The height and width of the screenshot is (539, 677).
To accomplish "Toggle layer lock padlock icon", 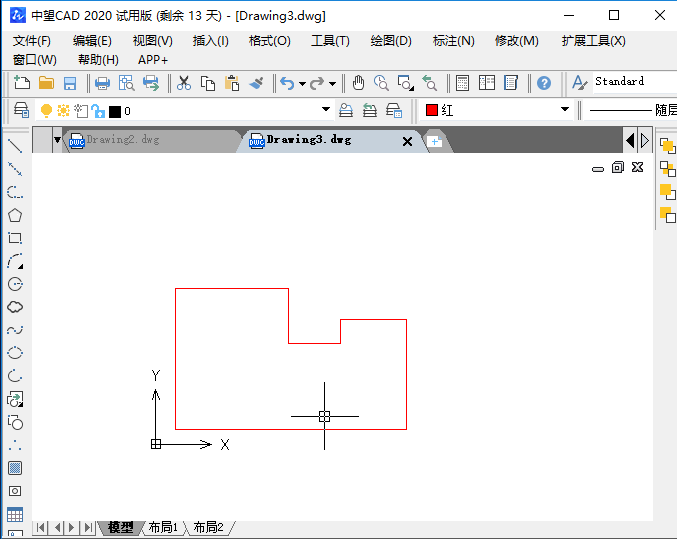I will click(97, 111).
